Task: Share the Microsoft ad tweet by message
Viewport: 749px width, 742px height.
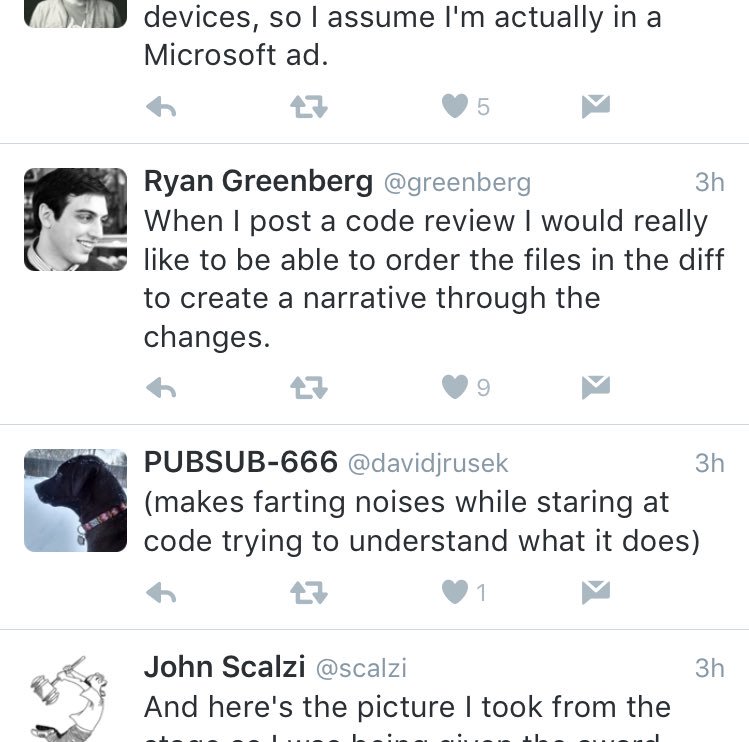Action: point(596,106)
